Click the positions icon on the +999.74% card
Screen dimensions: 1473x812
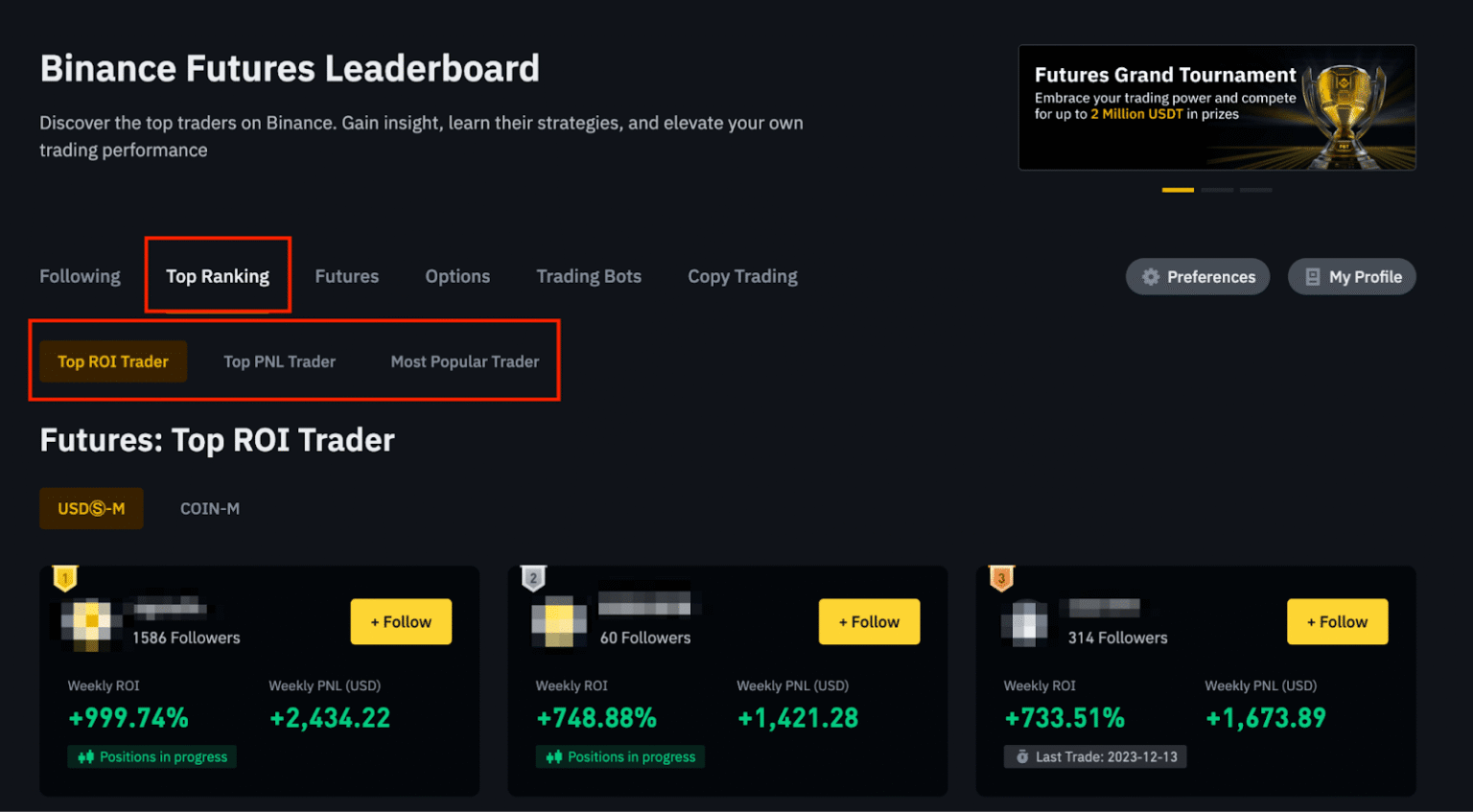tap(85, 757)
